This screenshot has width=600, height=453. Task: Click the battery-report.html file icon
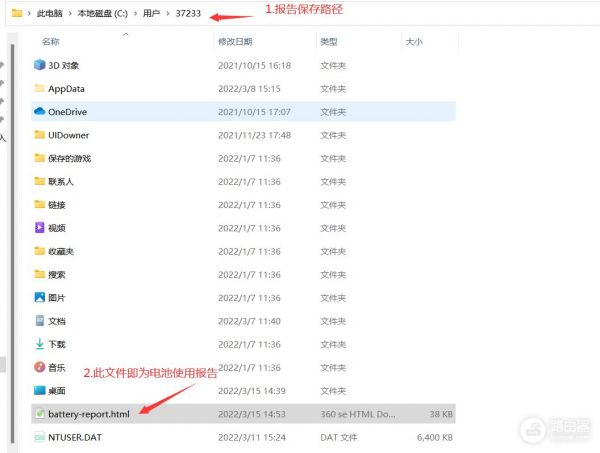pos(39,413)
